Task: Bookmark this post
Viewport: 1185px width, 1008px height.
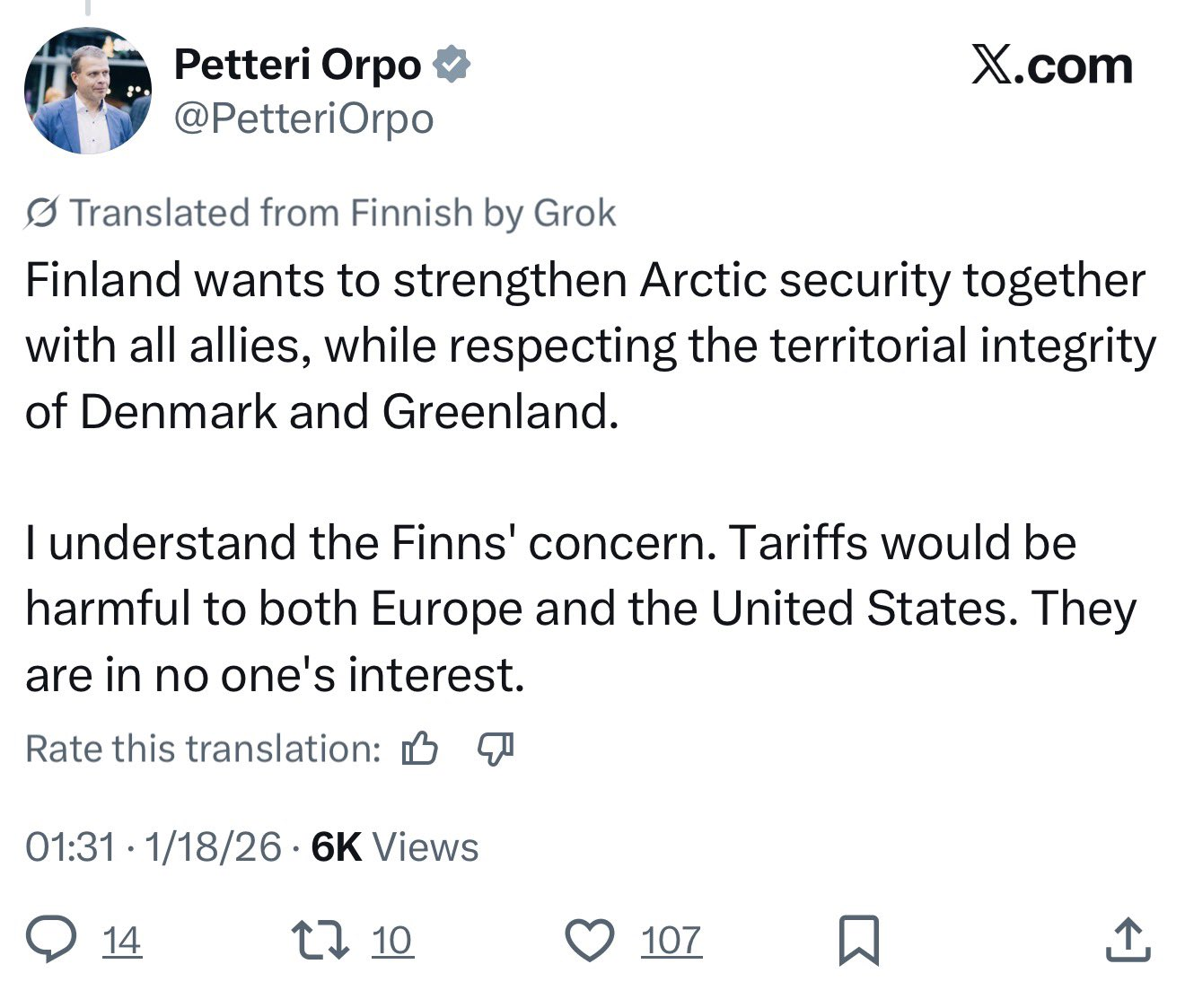Action: [x=858, y=941]
